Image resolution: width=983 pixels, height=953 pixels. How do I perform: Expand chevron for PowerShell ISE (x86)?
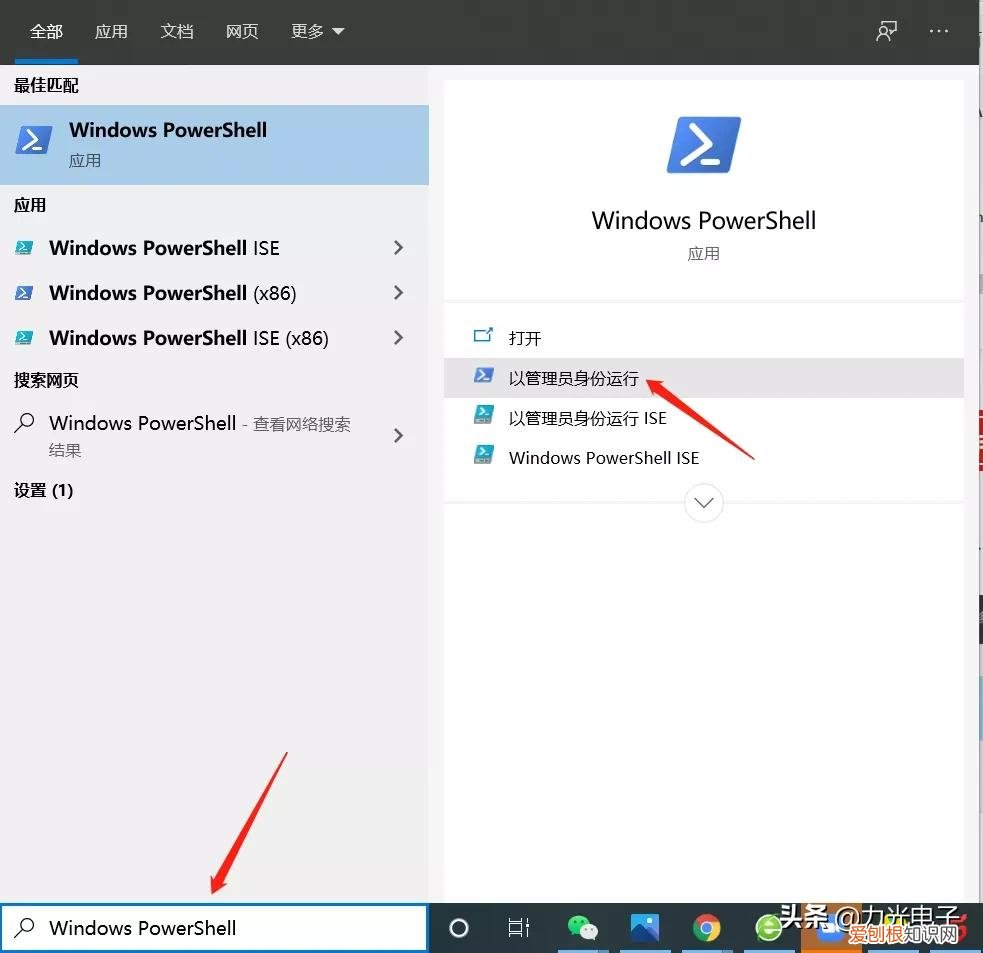point(398,338)
